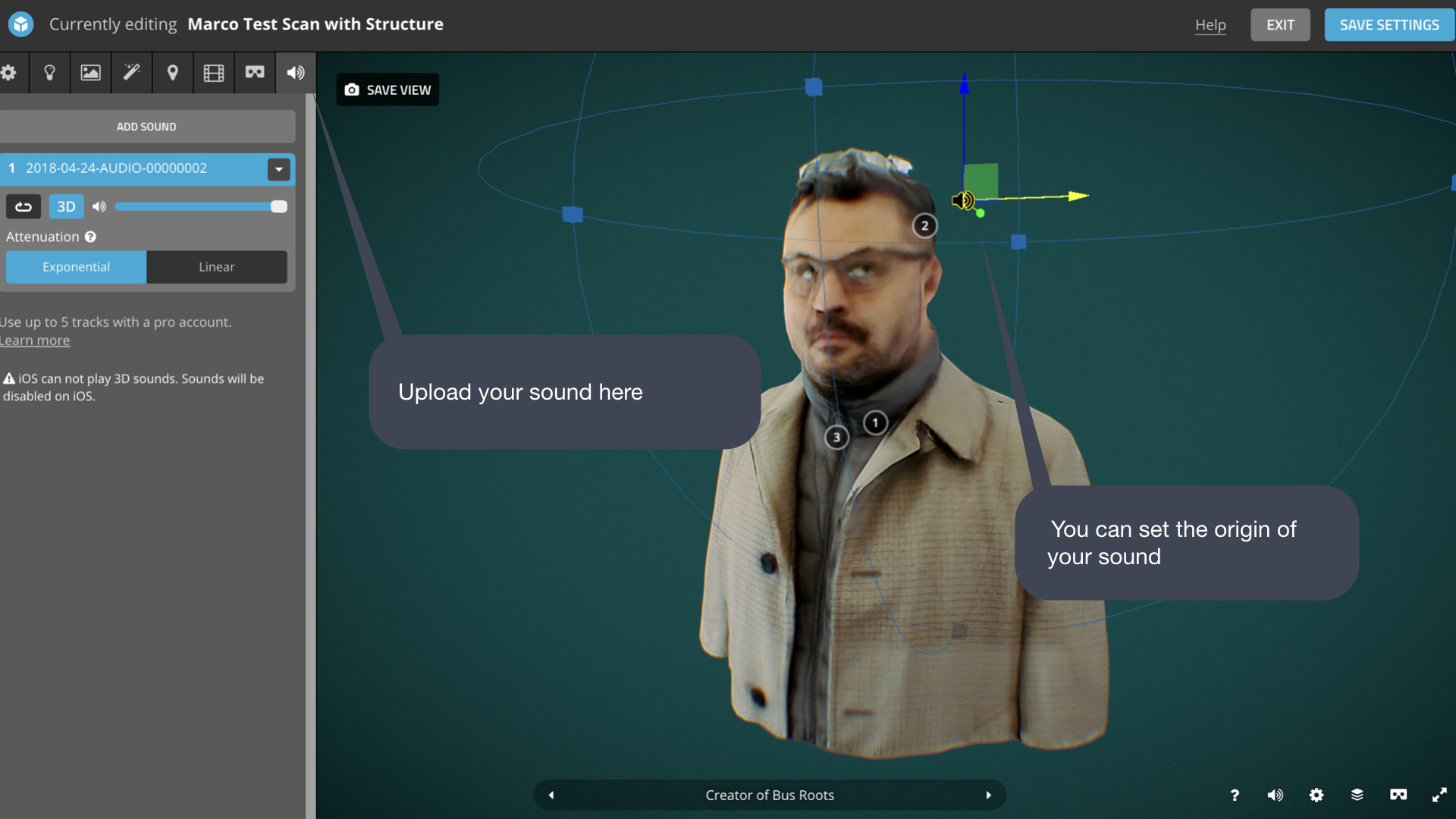Click the yellow axis arrow of gizmo
Screen dimensions: 1456x819
pyautogui.click(x=1078, y=196)
